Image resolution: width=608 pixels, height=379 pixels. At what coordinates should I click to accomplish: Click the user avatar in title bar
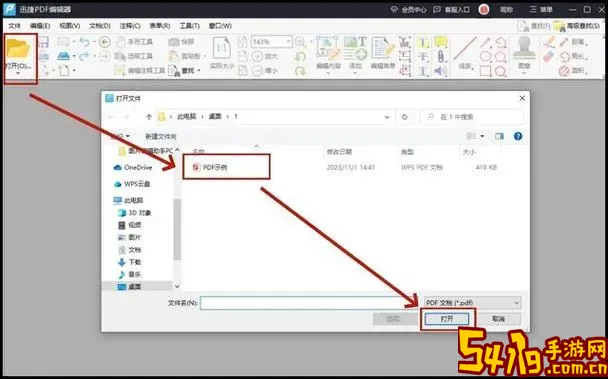pos(484,10)
